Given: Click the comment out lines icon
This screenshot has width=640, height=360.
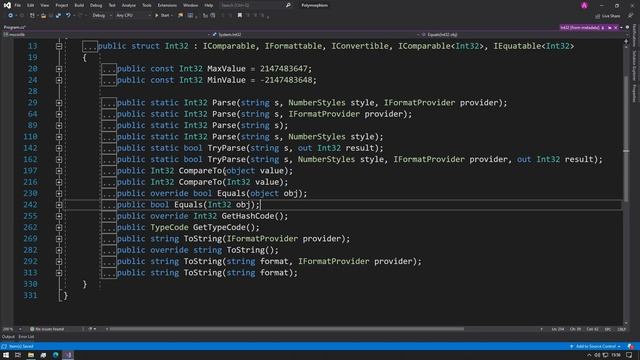Looking at the screenshot, I should coord(205,16).
